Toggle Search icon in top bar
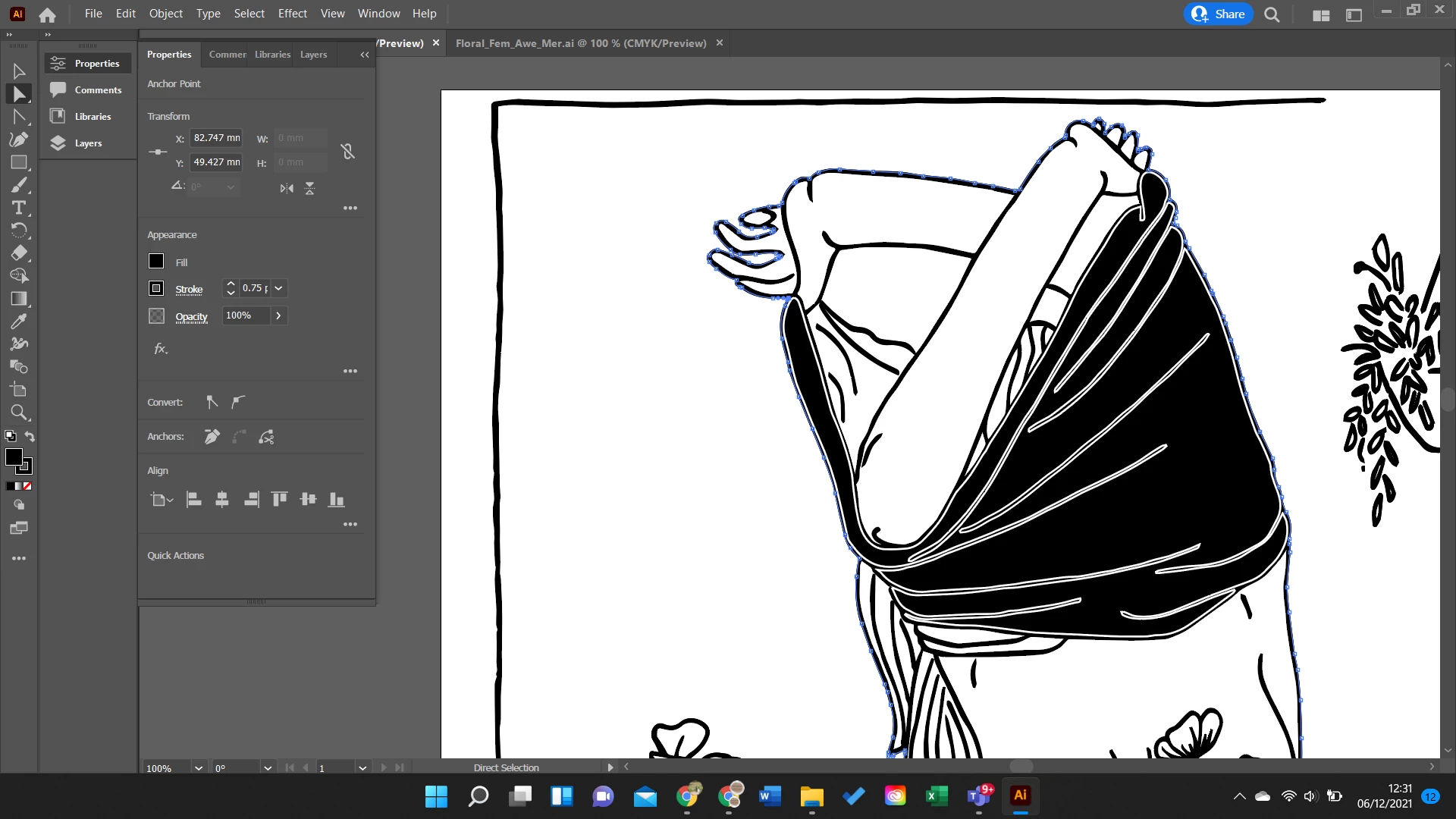1456x819 pixels. [x=1272, y=14]
